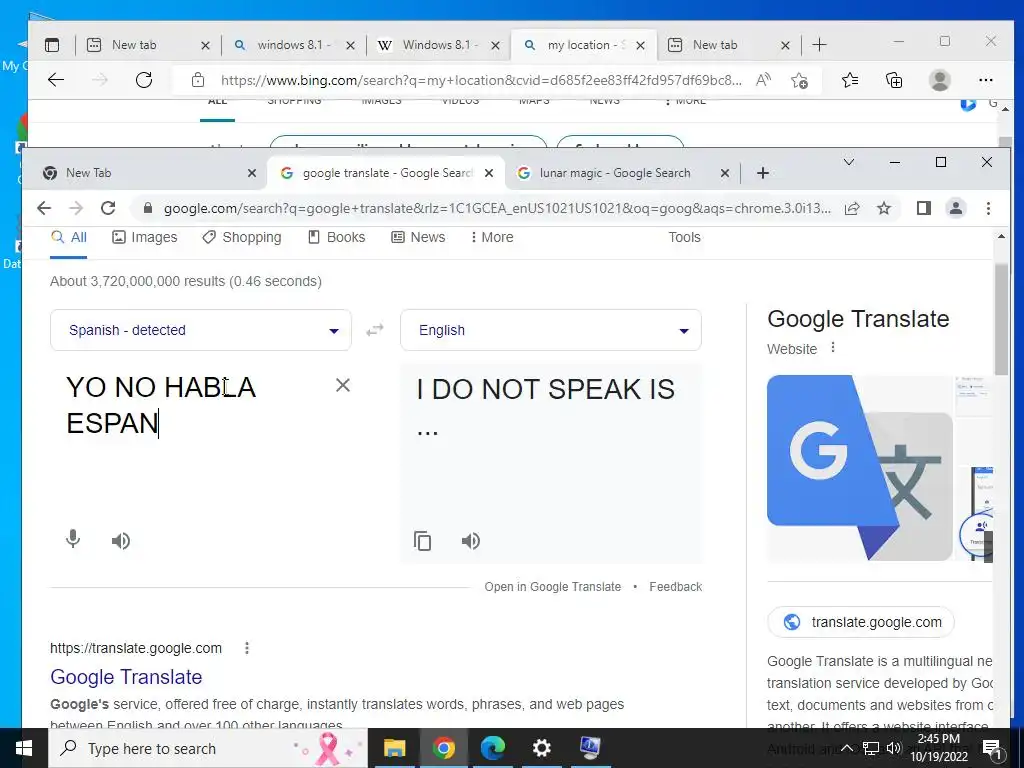Click the microphone icon for voice input
The width and height of the screenshot is (1024, 768).
(73, 539)
